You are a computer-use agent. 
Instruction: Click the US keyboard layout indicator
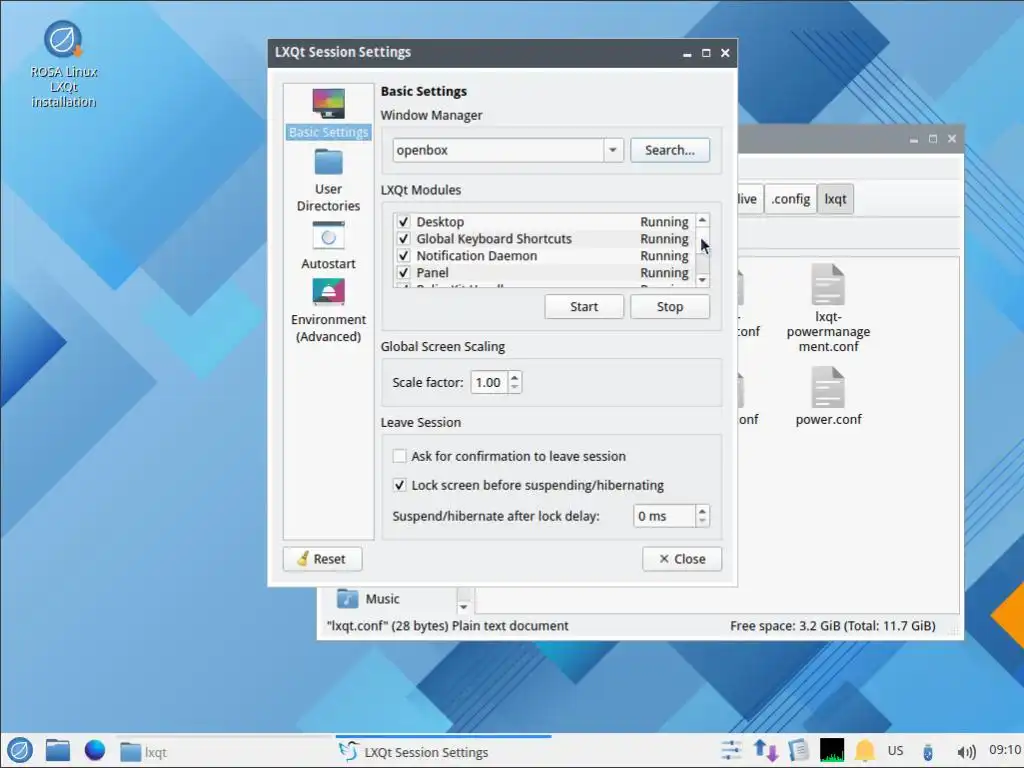click(x=895, y=750)
